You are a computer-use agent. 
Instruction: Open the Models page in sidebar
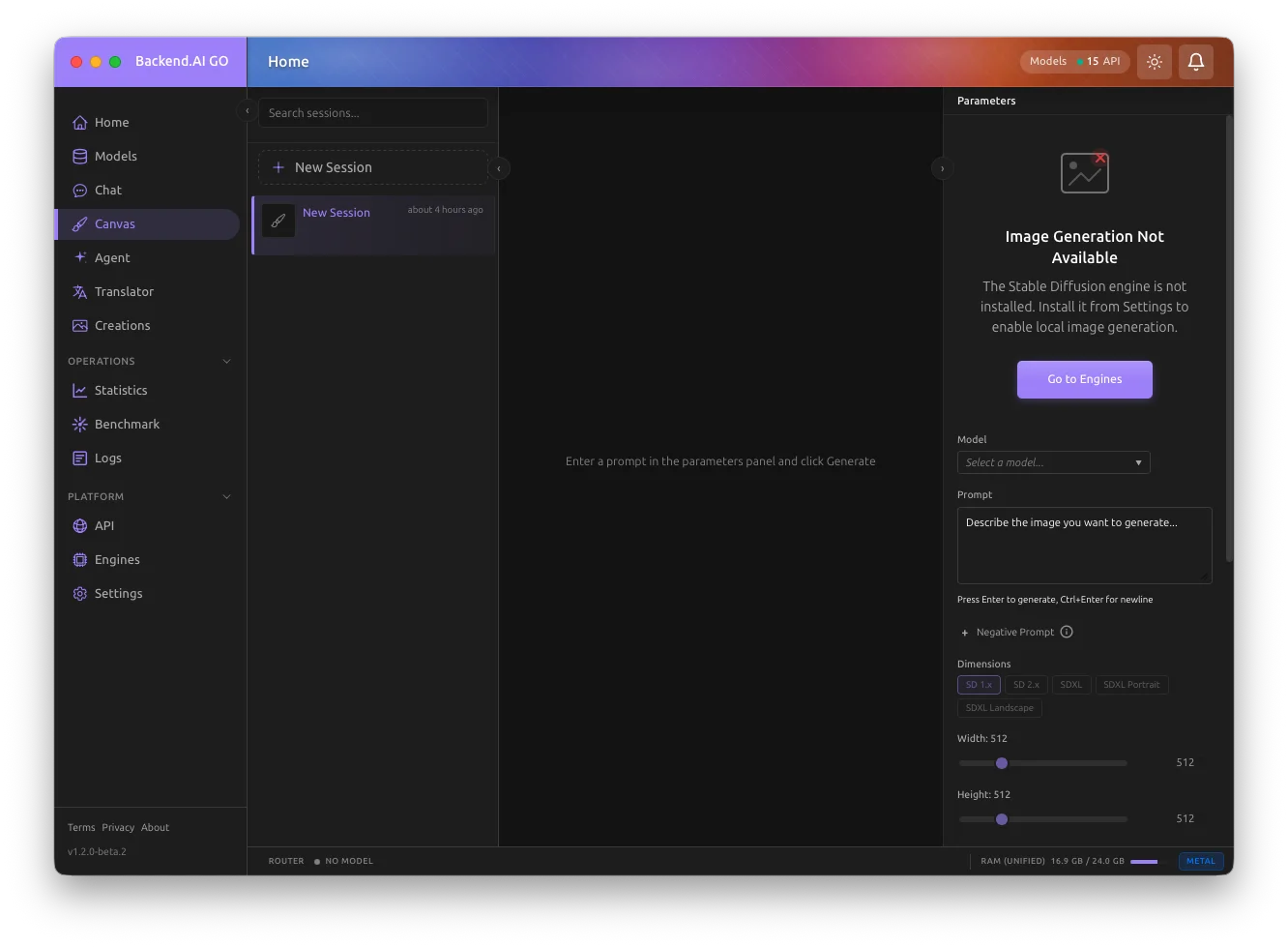tap(115, 157)
